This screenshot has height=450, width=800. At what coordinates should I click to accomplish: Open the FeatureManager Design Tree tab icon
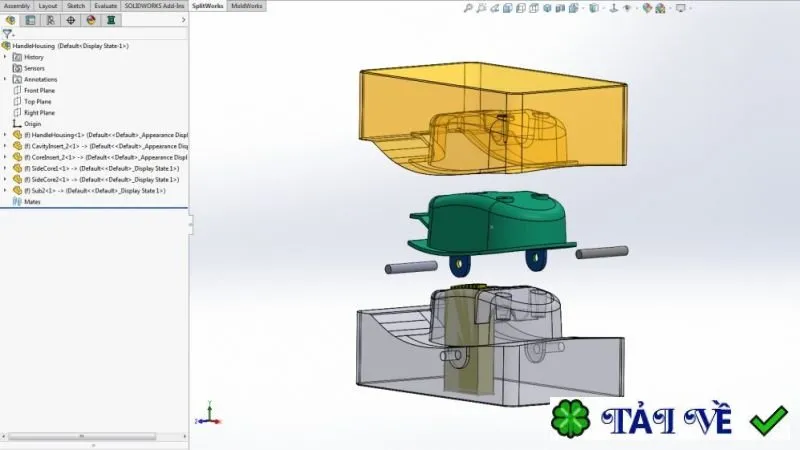point(10,20)
